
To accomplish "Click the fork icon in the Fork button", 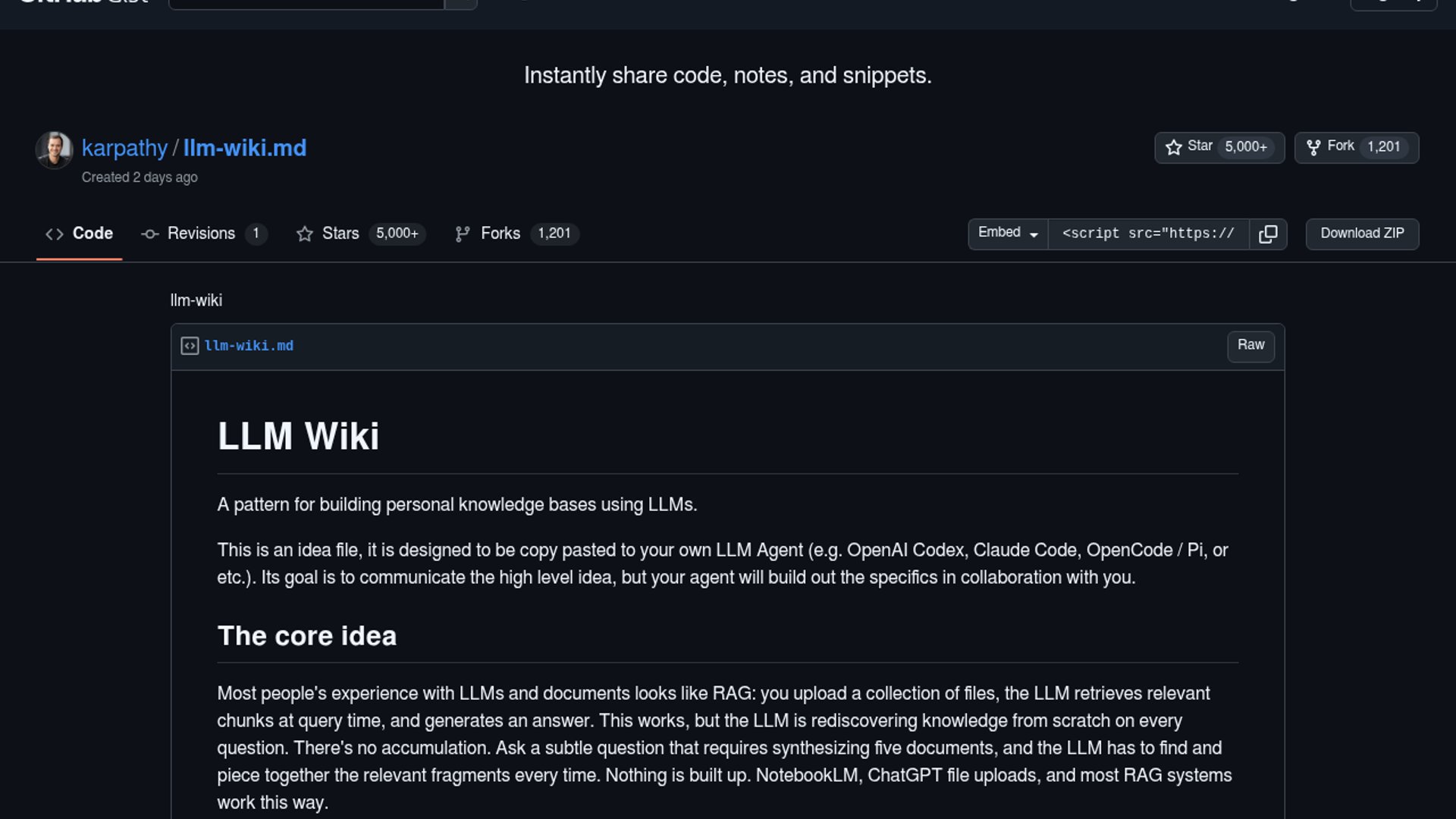I will point(1313,147).
